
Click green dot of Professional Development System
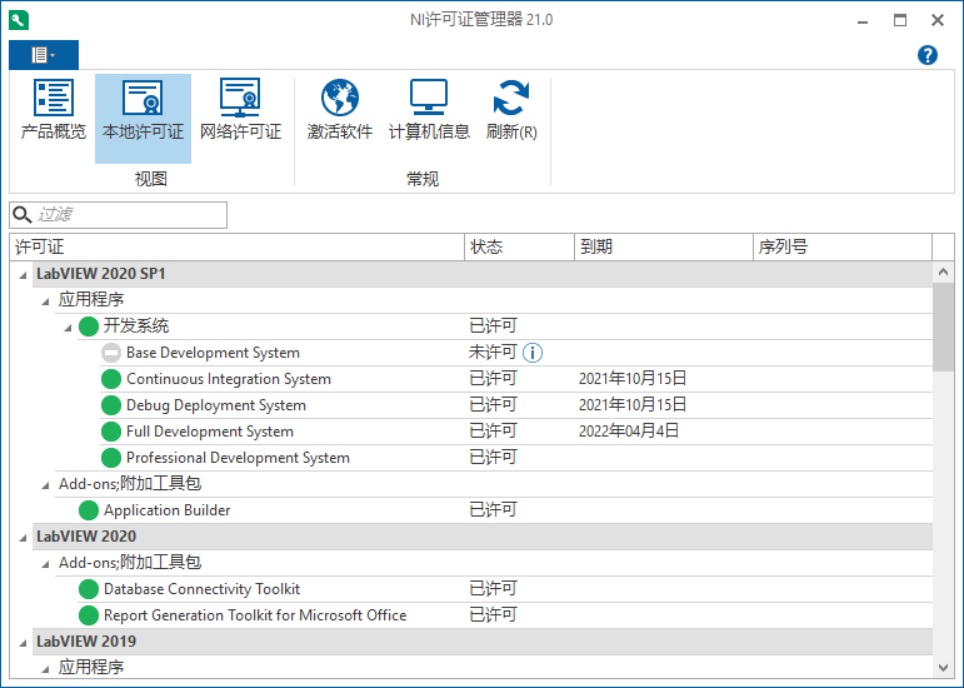[x=111, y=458]
